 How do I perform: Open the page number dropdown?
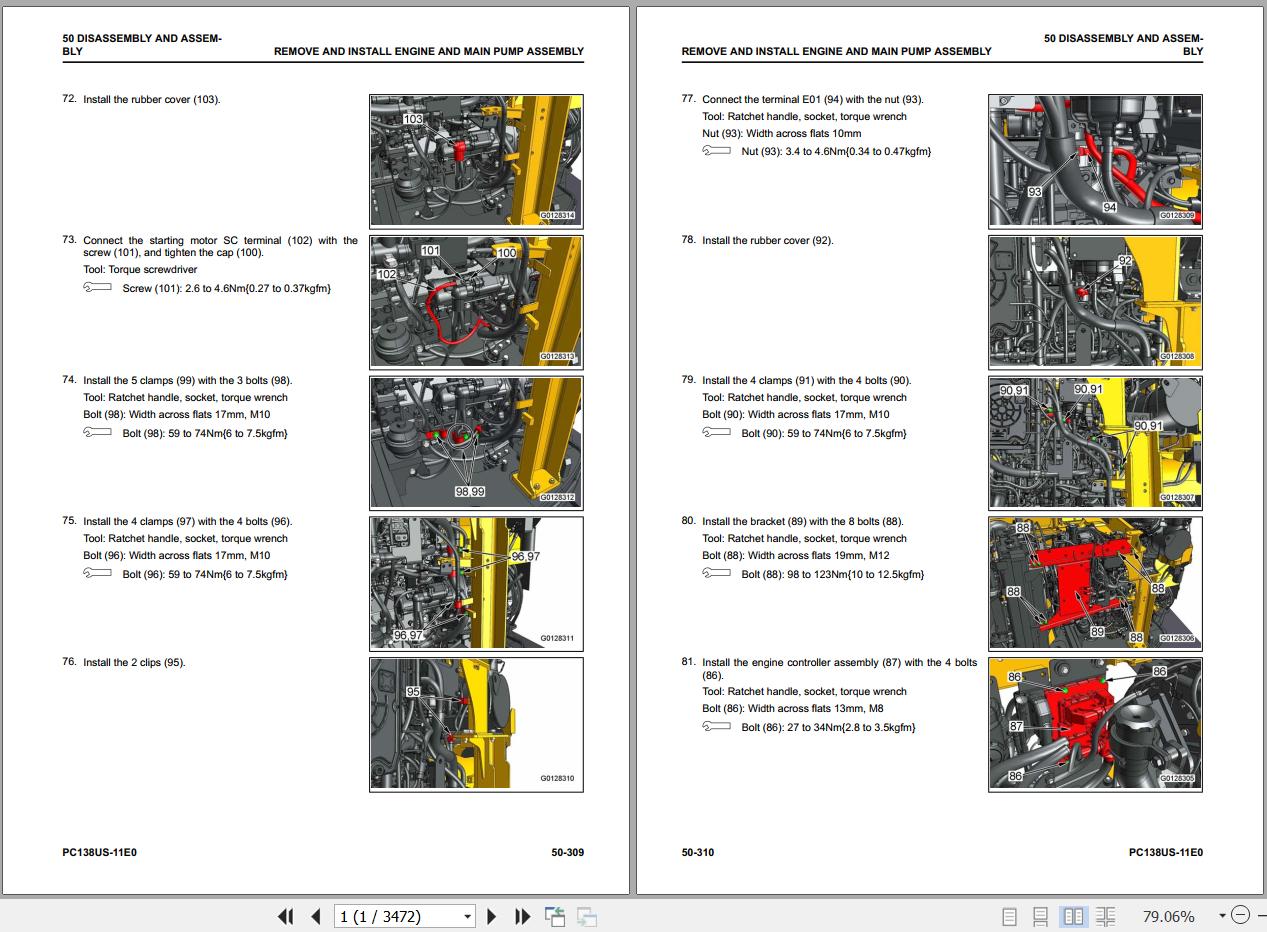467,916
